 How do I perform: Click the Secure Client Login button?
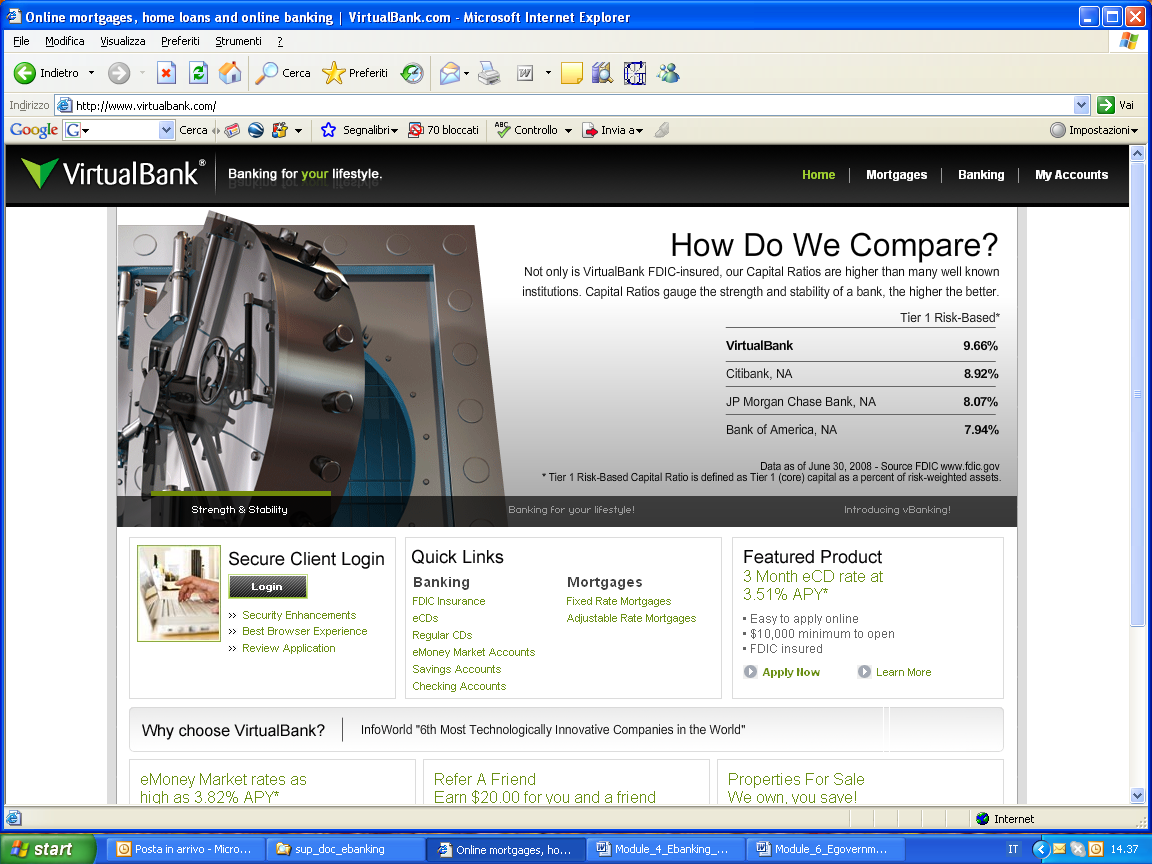click(x=267, y=586)
